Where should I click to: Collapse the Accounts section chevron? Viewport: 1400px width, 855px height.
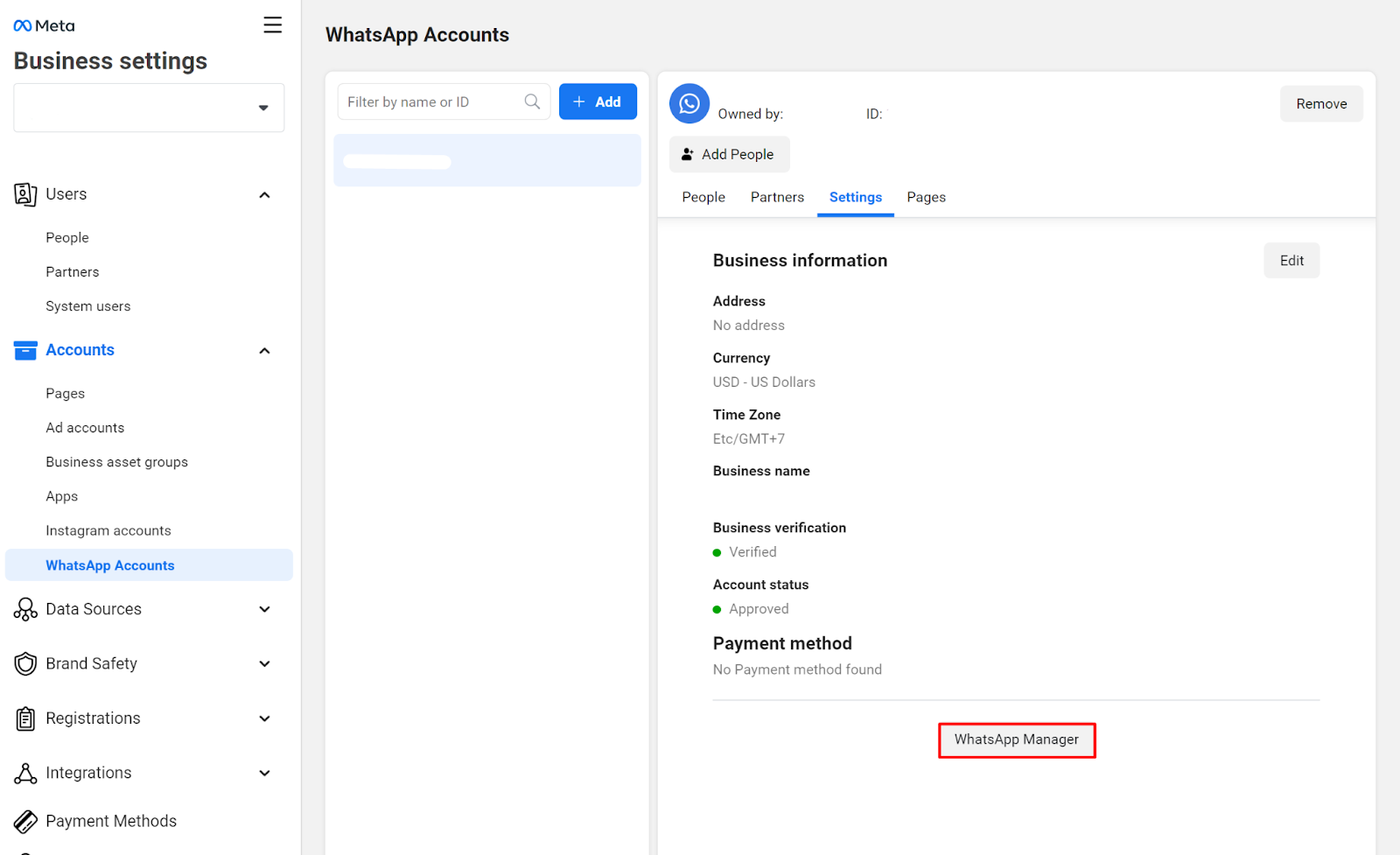tap(264, 350)
